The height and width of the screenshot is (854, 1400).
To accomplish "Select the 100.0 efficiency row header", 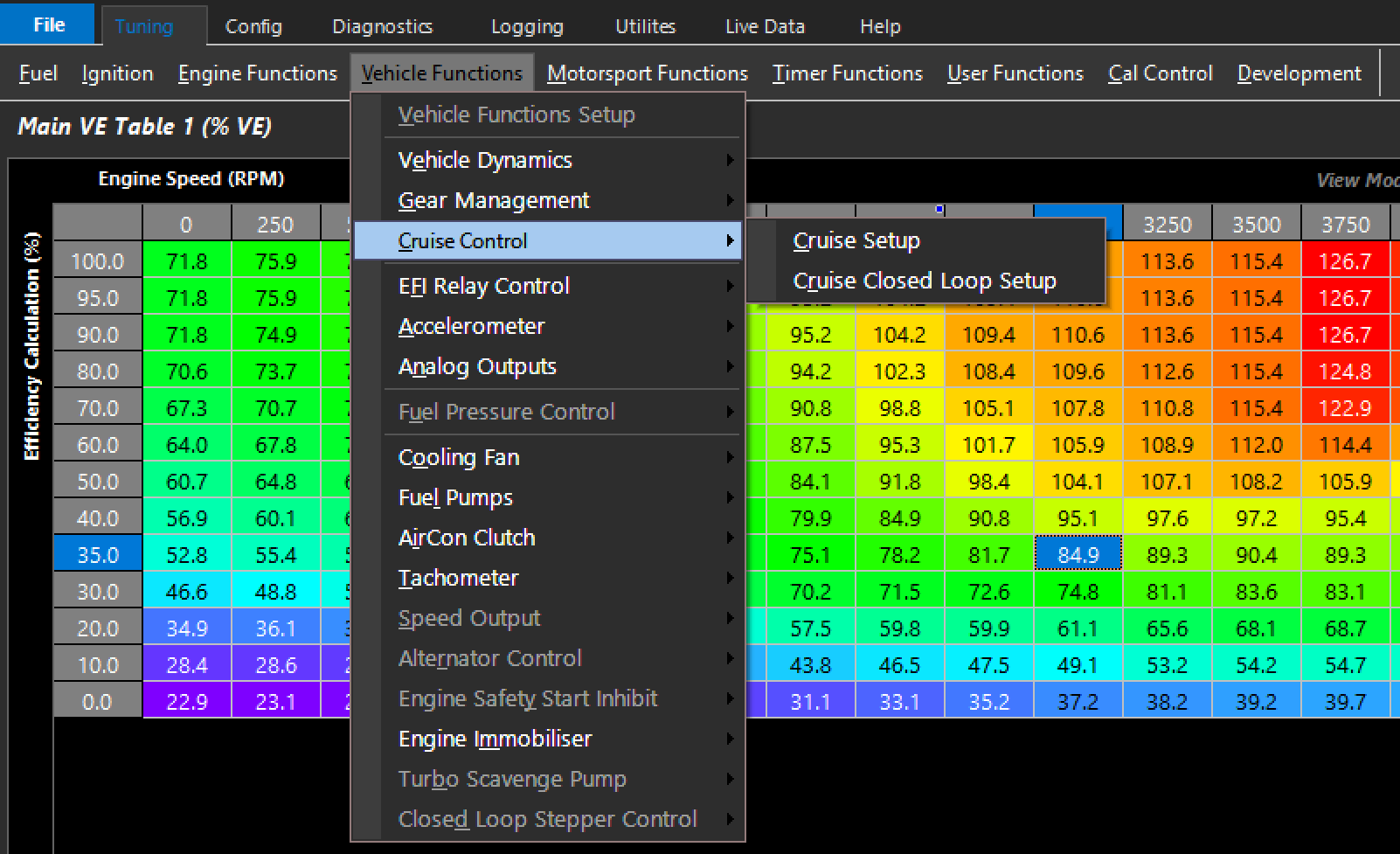I will tap(97, 260).
